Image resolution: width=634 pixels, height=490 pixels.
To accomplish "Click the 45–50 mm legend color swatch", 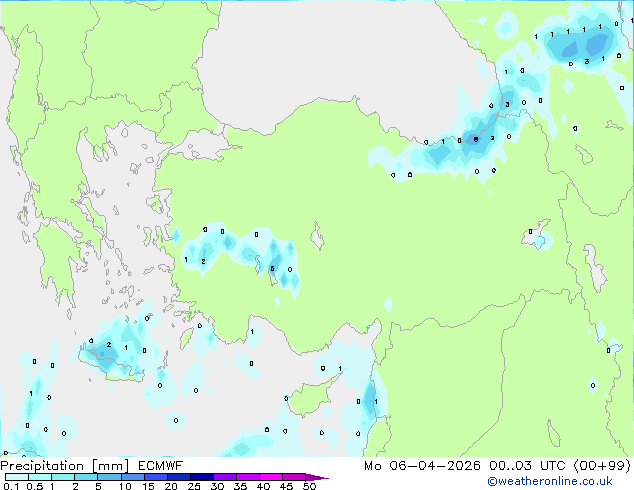I will pos(294,477).
